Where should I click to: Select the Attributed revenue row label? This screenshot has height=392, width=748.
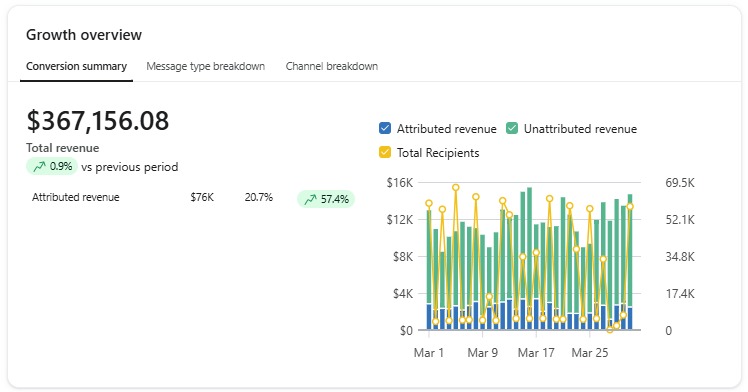pos(75,197)
